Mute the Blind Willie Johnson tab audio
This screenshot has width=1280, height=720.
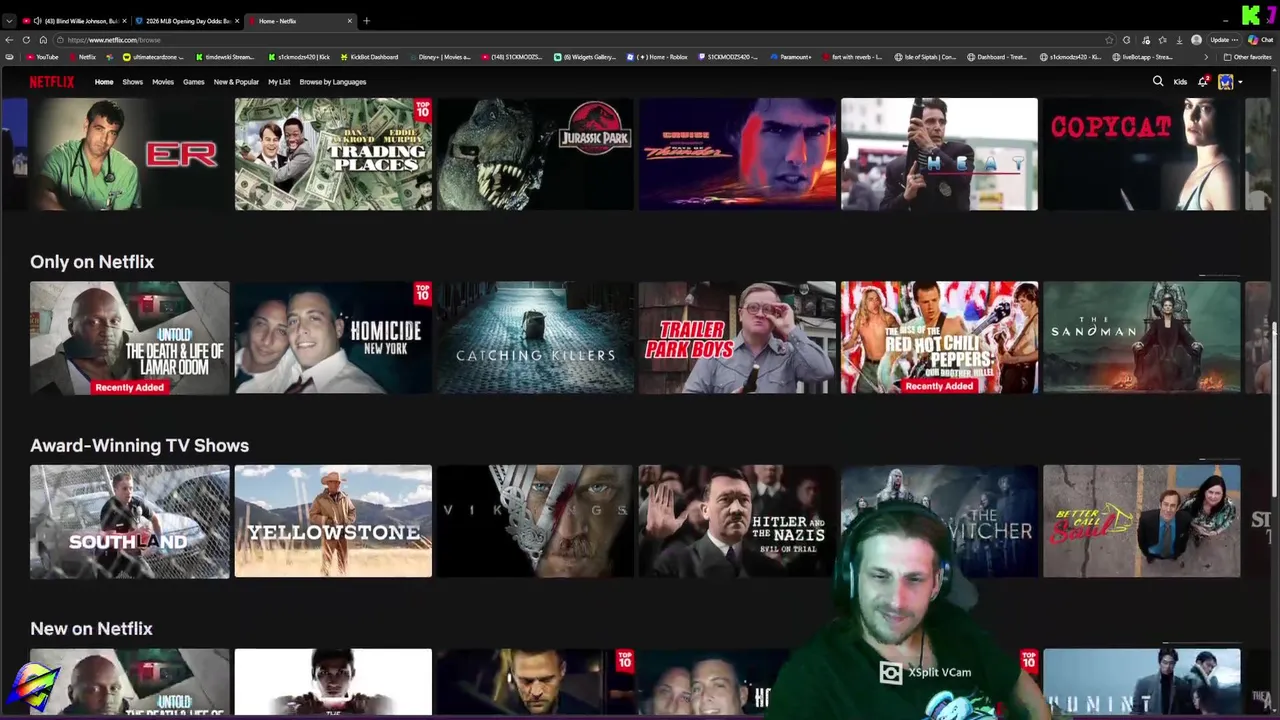click(37, 21)
